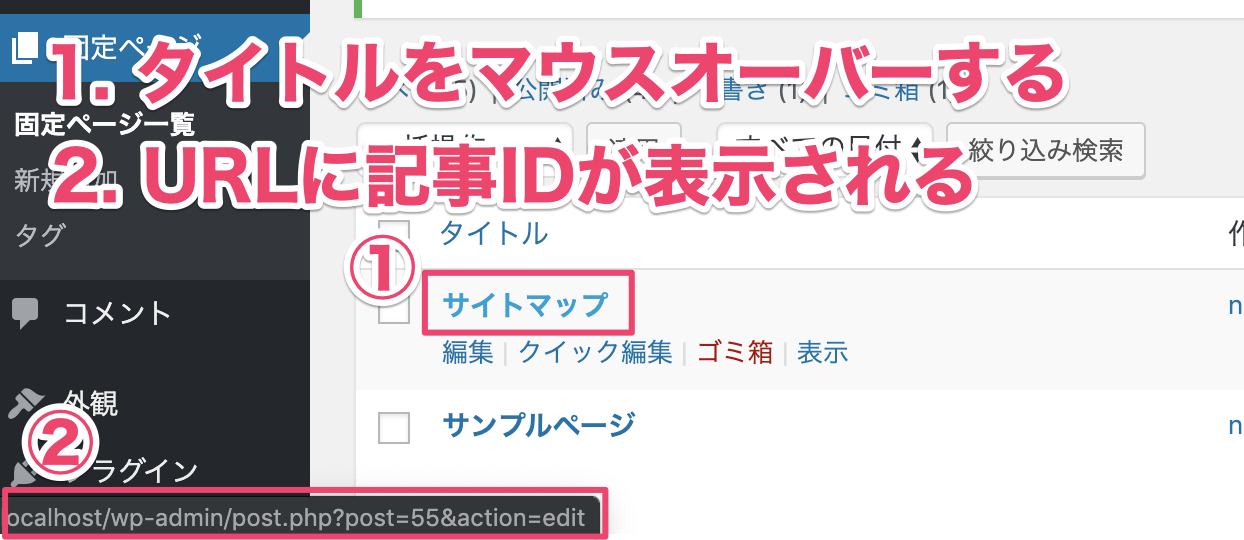This screenshot has width=1244, height=540.
Task: Click 表示 to view サイトマップ
Action: tap(823, 352)
